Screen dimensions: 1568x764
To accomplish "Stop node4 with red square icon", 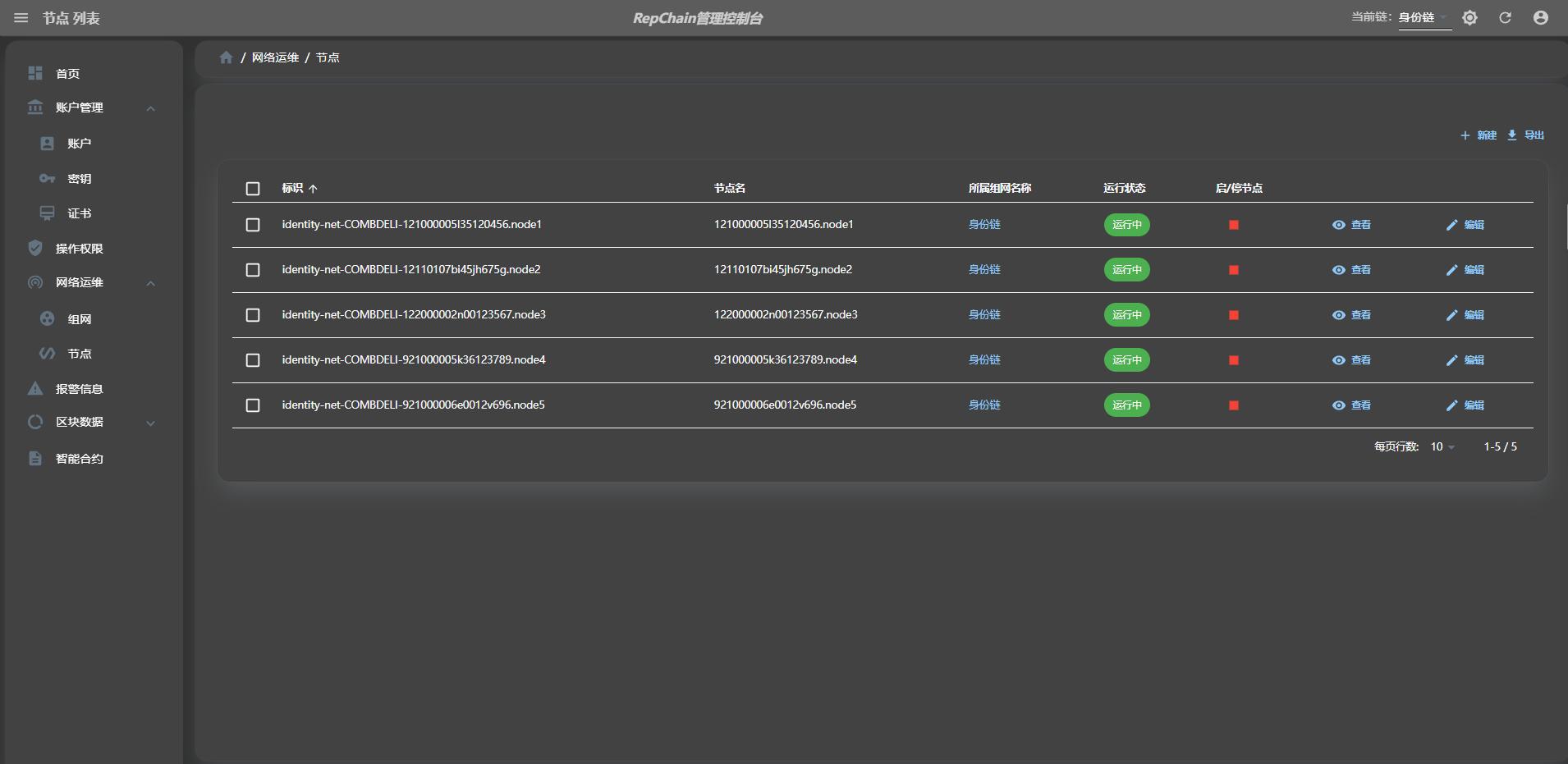I will (1234, 360).
